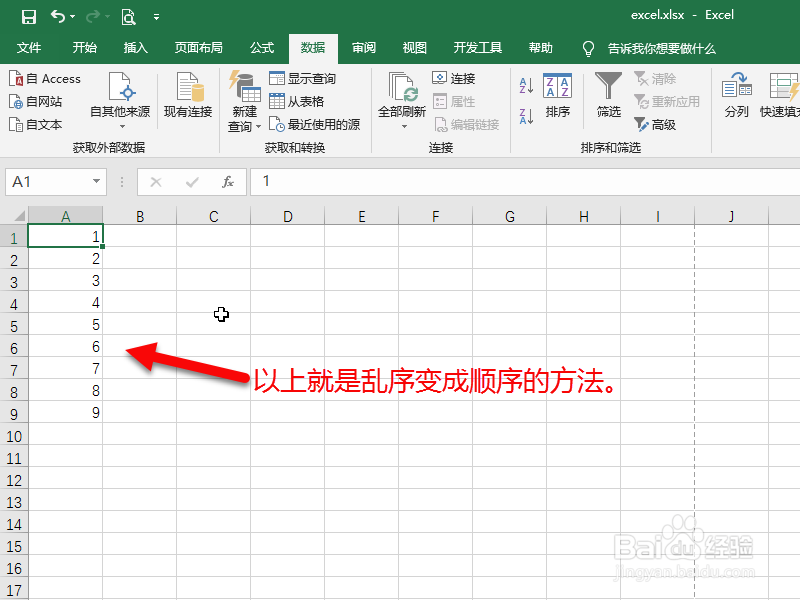800x600 pixels.
Task: Switch to the 公式 tab
Action: 262,48
